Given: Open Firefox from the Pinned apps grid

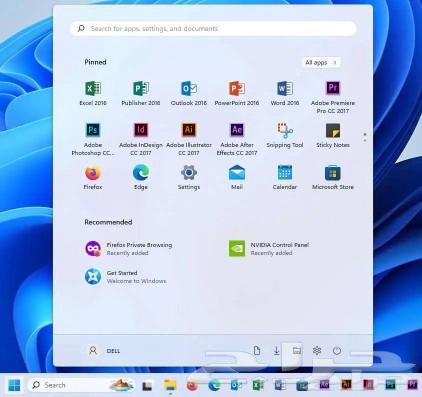Looking at the screenshot, I should coord(93,177).
